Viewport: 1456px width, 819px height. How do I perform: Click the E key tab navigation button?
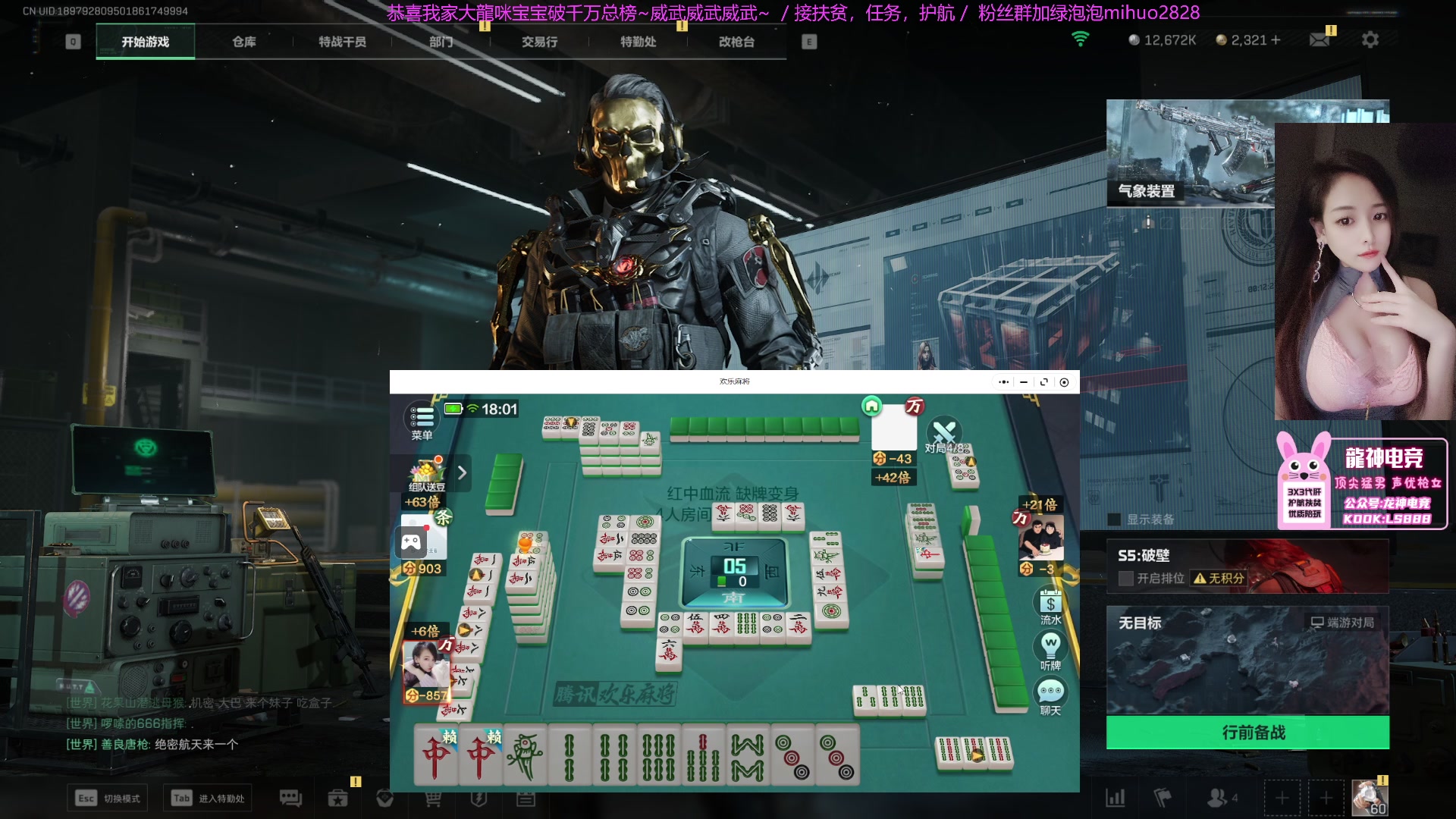(809, 42)
